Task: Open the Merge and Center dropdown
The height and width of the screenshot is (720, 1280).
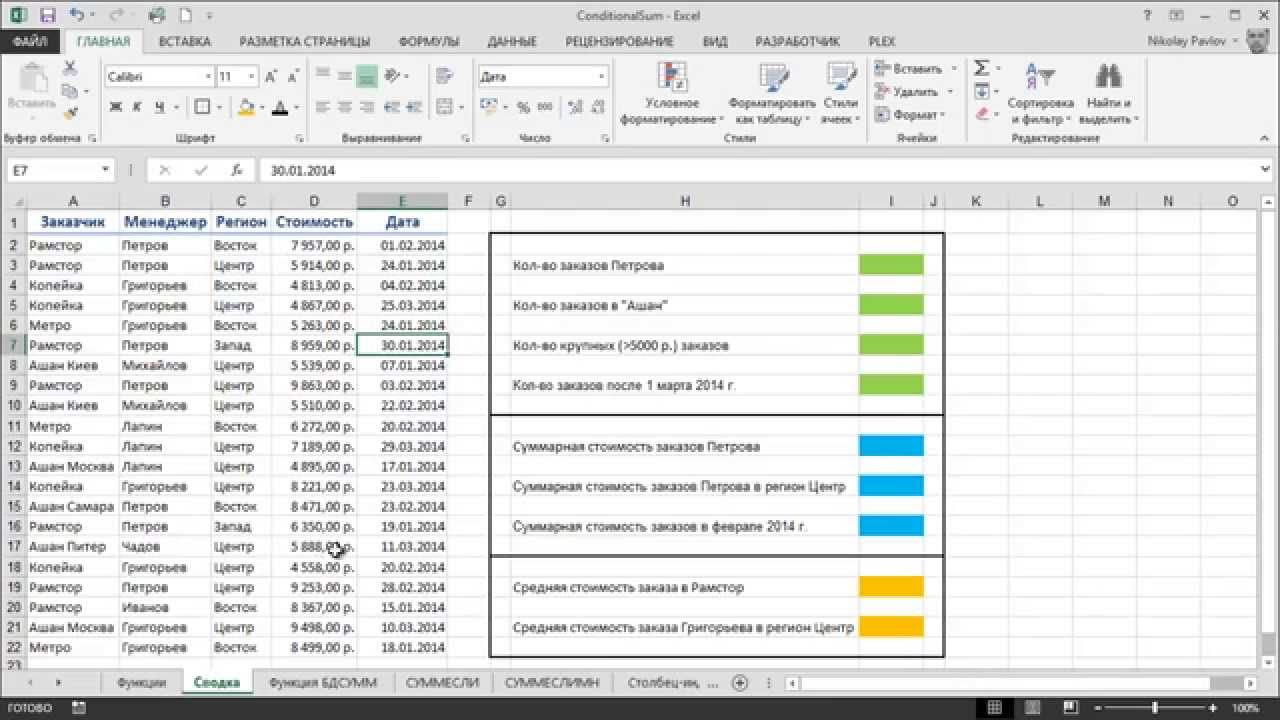Action: (x=460, y=107)
